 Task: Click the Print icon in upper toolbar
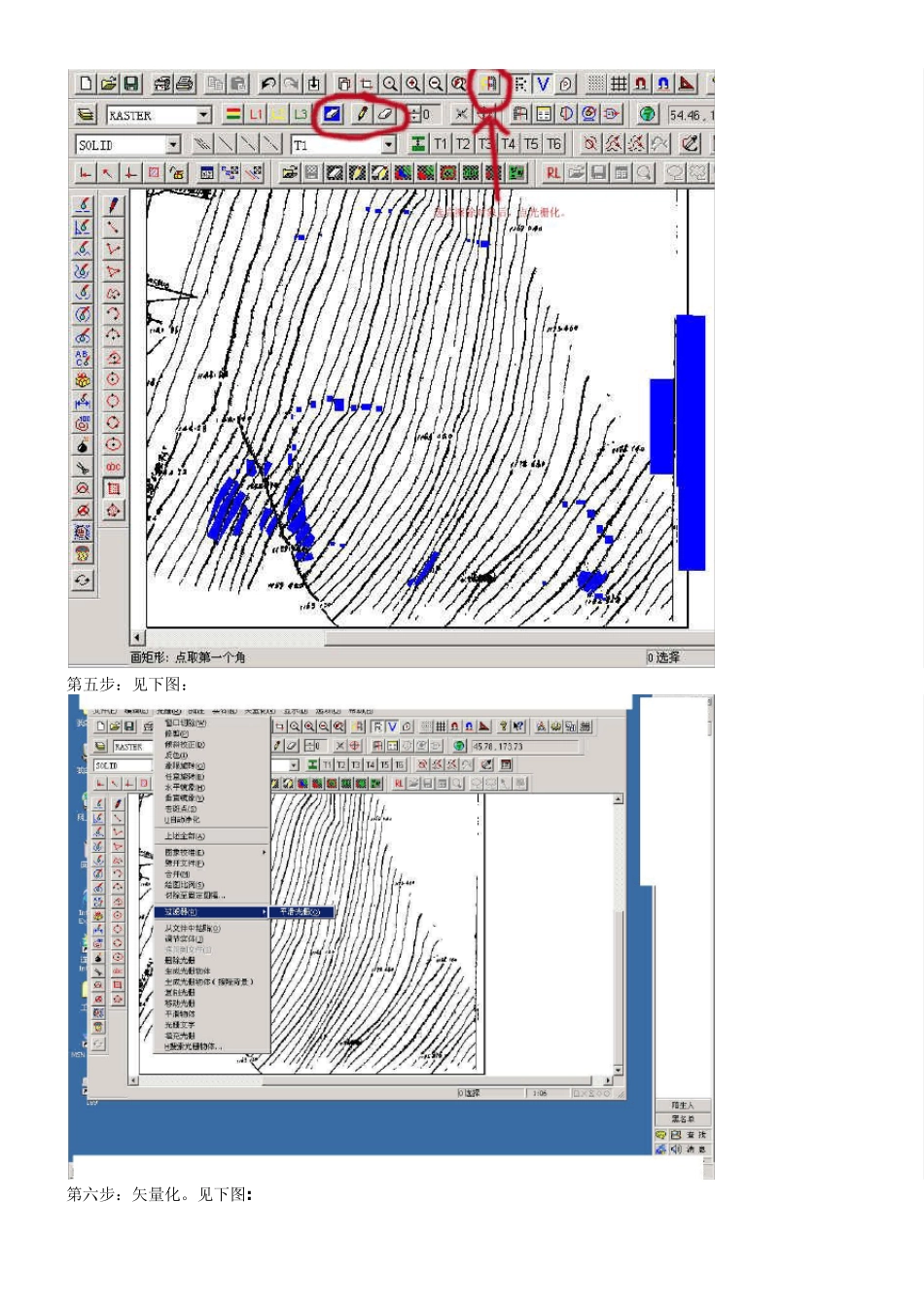click(185, 84)
